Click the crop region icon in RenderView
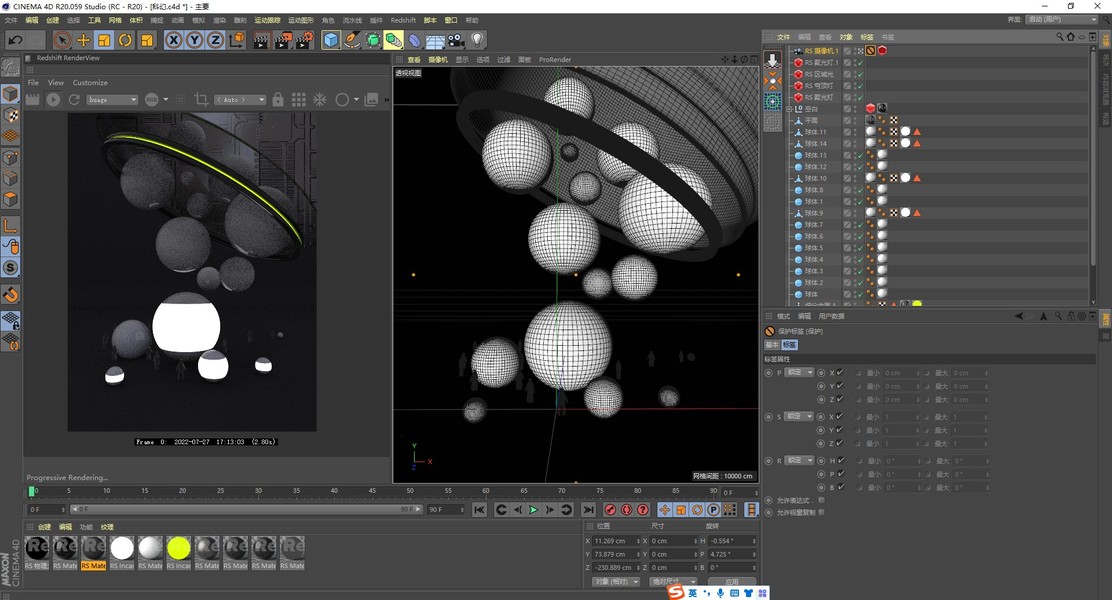 201,100
